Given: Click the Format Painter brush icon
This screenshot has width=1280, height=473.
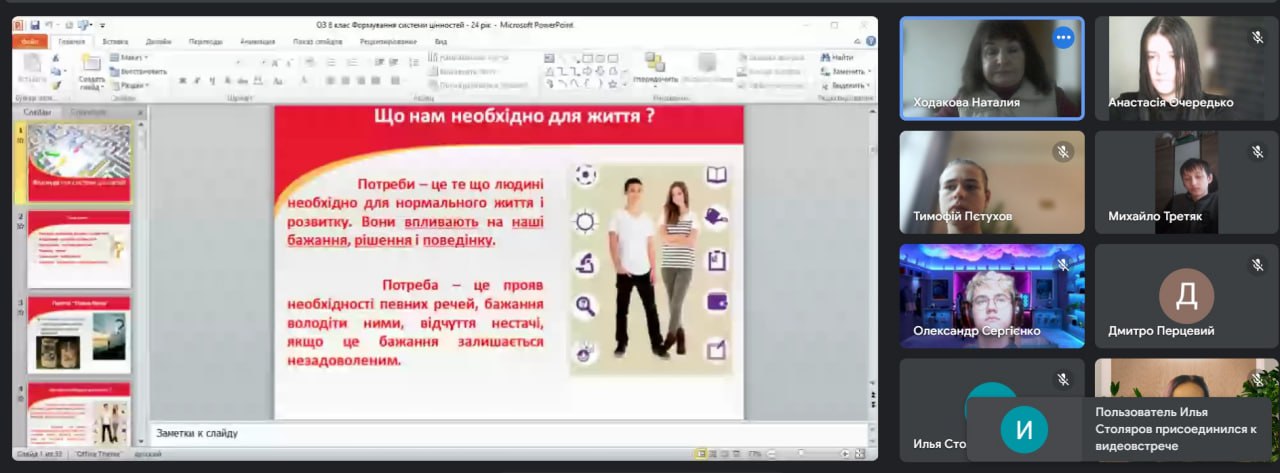Looking at the screenshot, I should tap(57, 85).
